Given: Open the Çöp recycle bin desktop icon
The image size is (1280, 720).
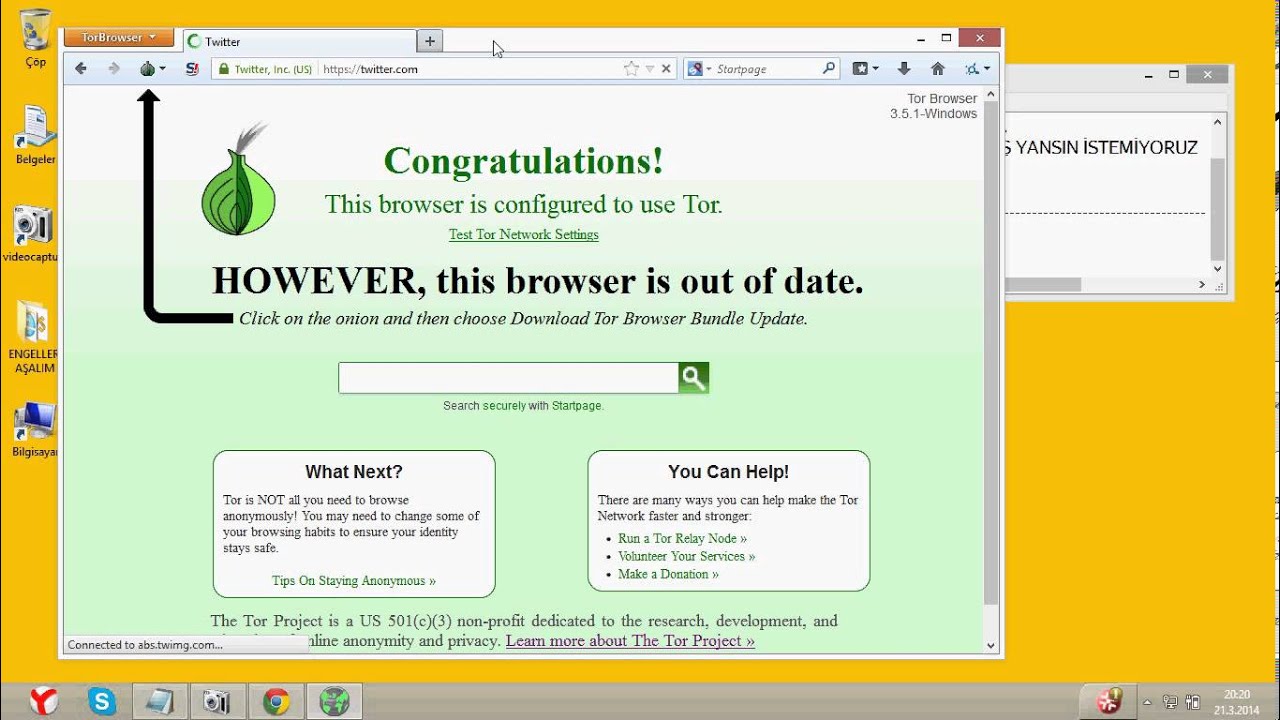Looking at the screenshot, I should (36, 38).
